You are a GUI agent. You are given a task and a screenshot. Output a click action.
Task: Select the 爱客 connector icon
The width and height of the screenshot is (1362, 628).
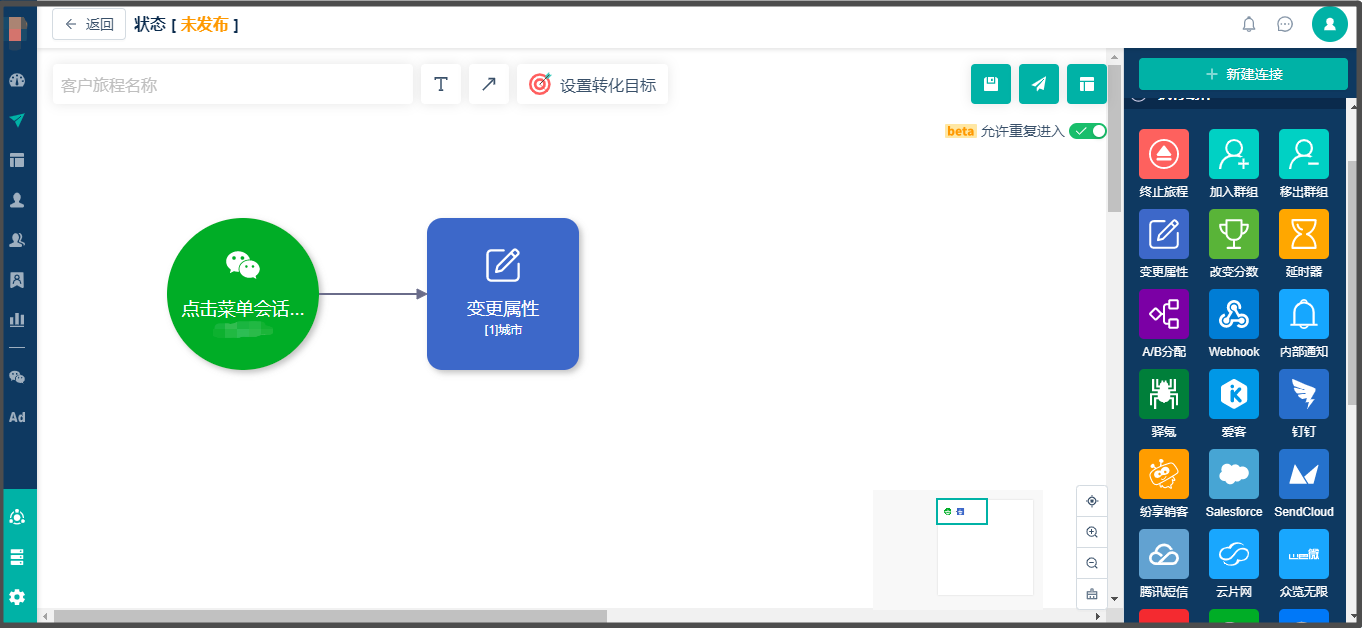pos(1234,394)
